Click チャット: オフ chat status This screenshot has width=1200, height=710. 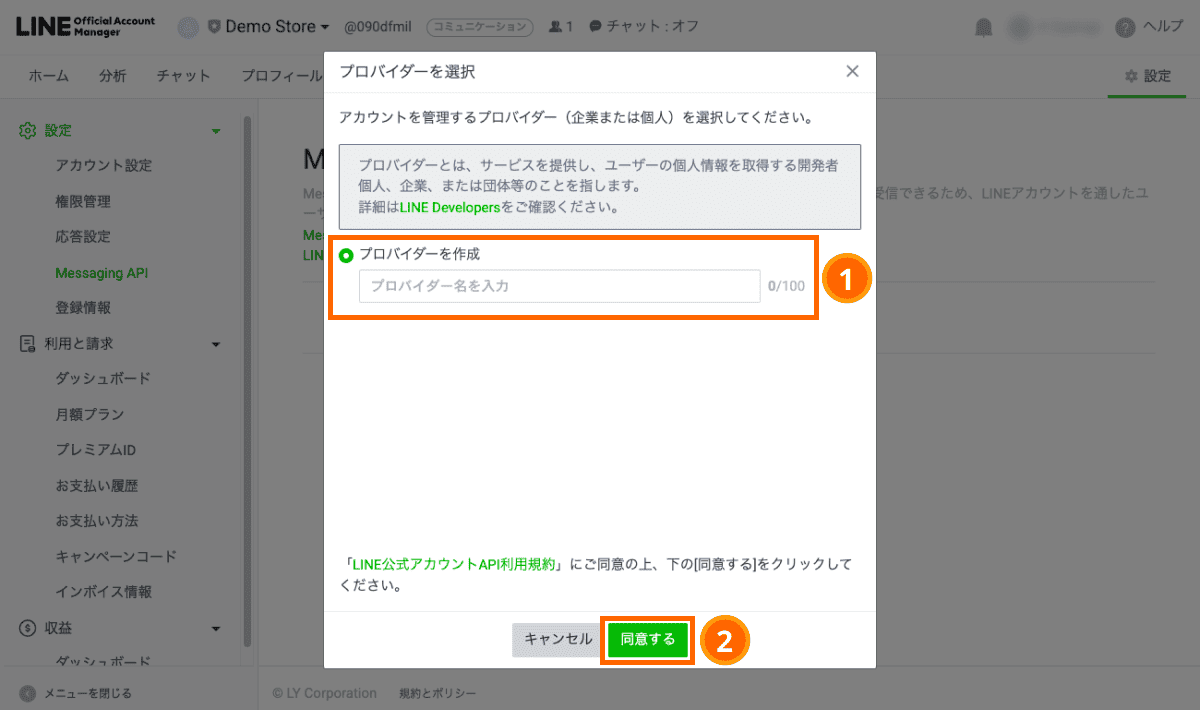click(644, 27)
